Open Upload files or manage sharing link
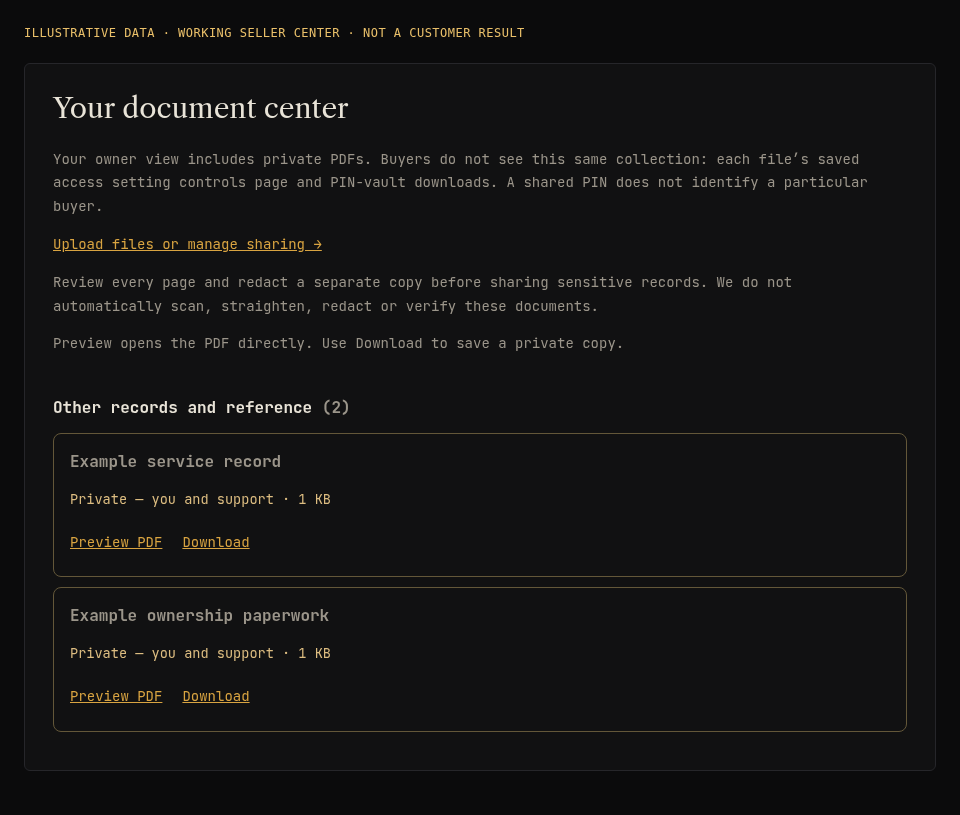Image resolution: width=960 pixels, height=815 pixels. (187, 244)
